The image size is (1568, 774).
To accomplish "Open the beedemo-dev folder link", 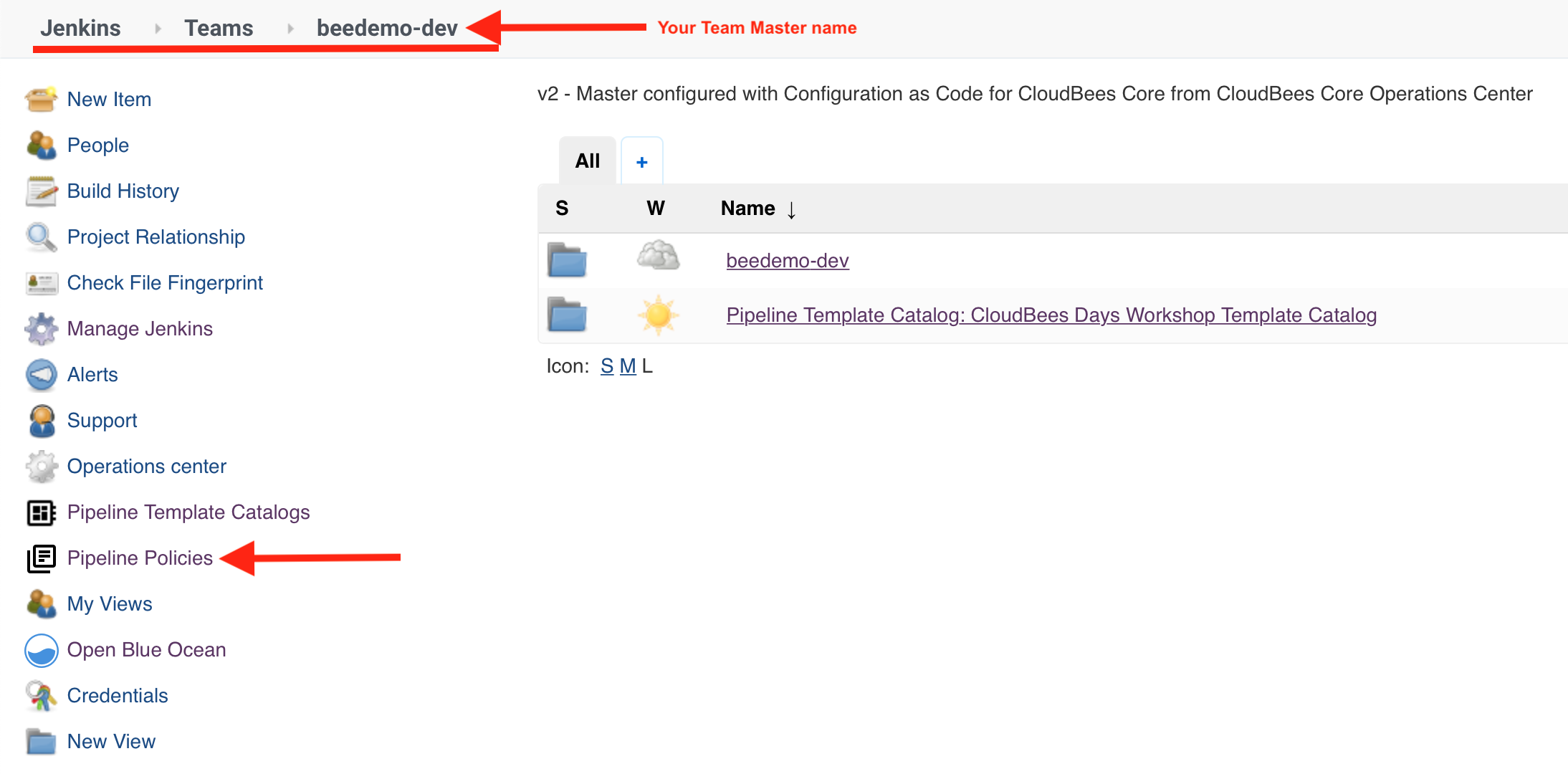I will 788,260.
